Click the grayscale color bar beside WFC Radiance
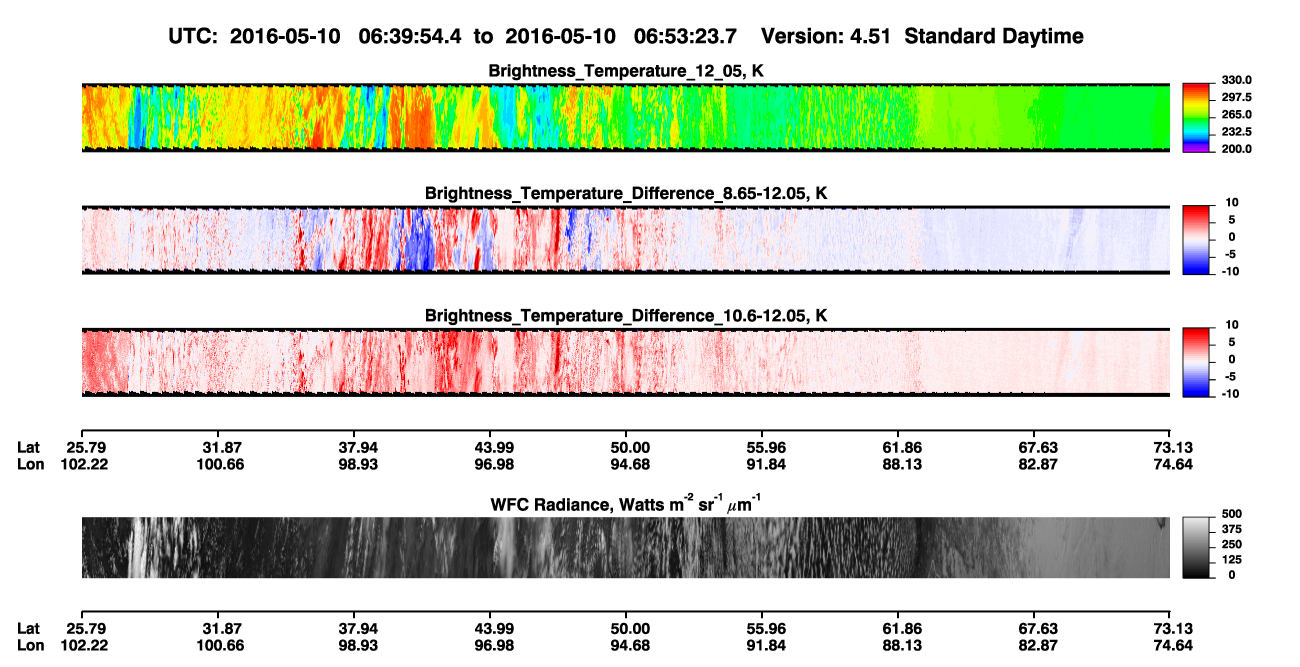 1197,548
